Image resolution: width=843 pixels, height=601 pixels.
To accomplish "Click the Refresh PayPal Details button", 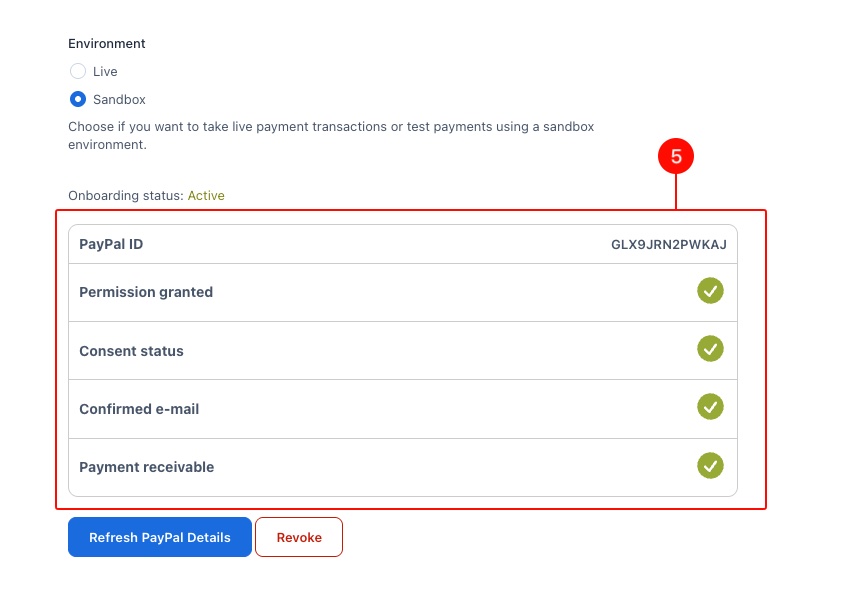I will 159,537.
